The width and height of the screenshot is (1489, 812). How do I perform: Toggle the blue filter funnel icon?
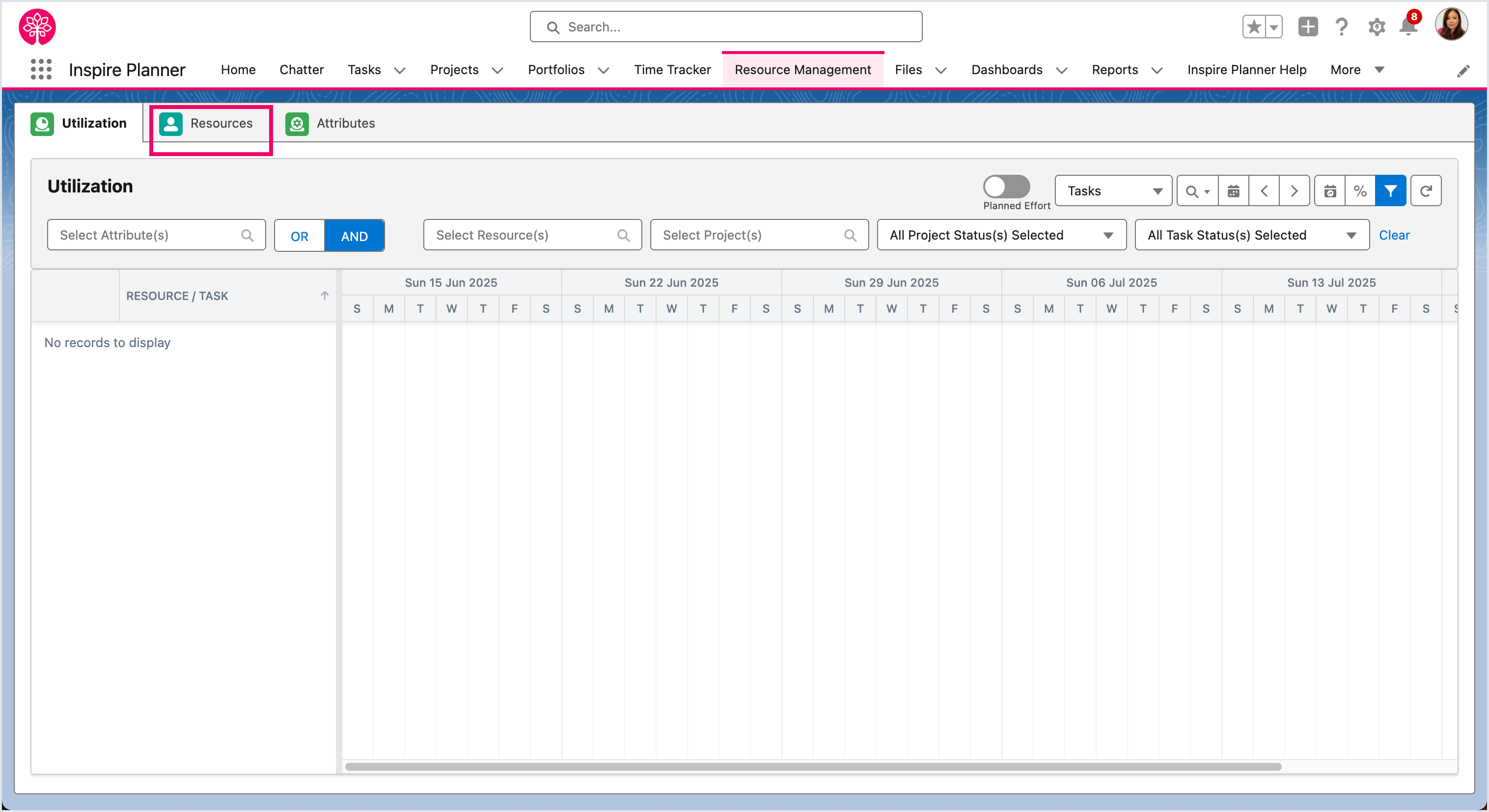tap(1391, 191)
